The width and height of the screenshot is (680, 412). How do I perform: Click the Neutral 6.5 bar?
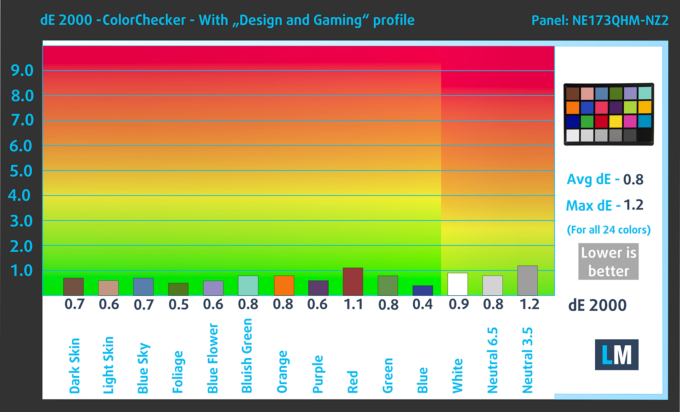(x=493, y=285)
